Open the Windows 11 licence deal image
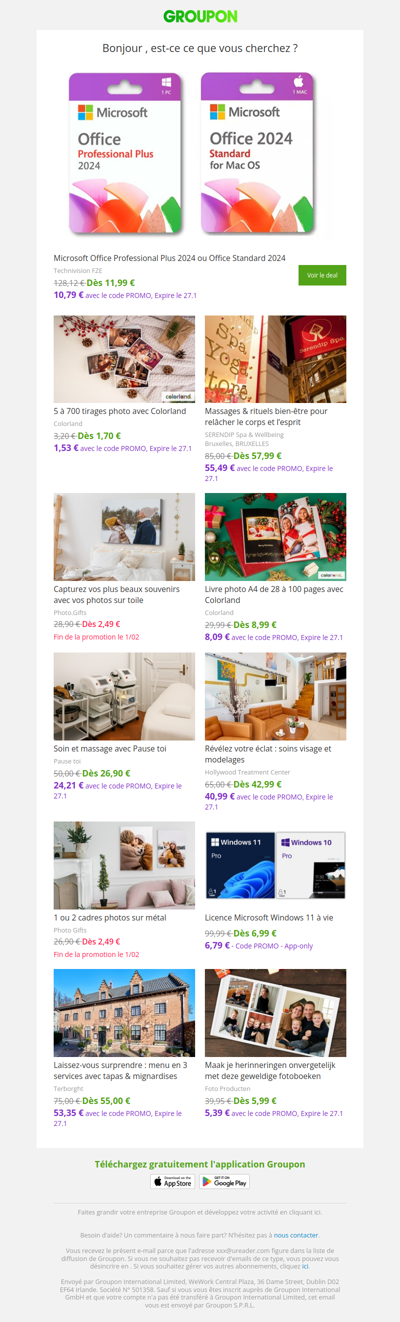 click(x=275, y=865)
